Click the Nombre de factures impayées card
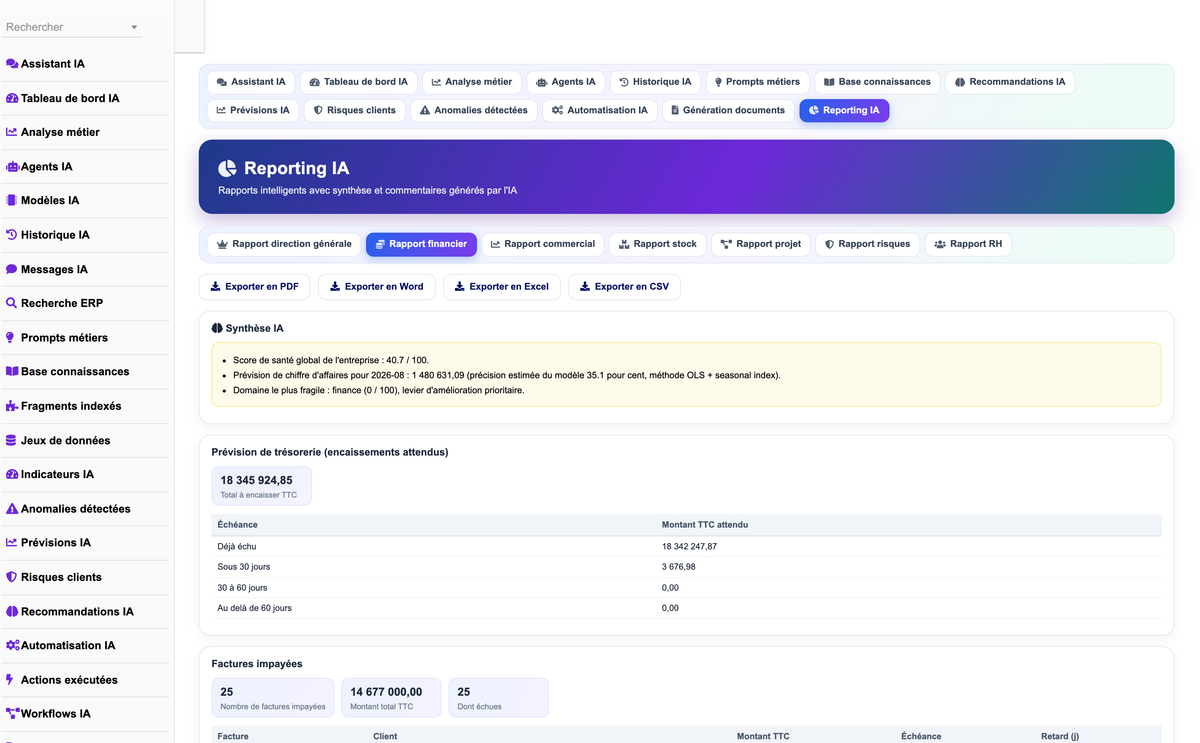This screenshot has width=1200, height=743. pos(273,698)
